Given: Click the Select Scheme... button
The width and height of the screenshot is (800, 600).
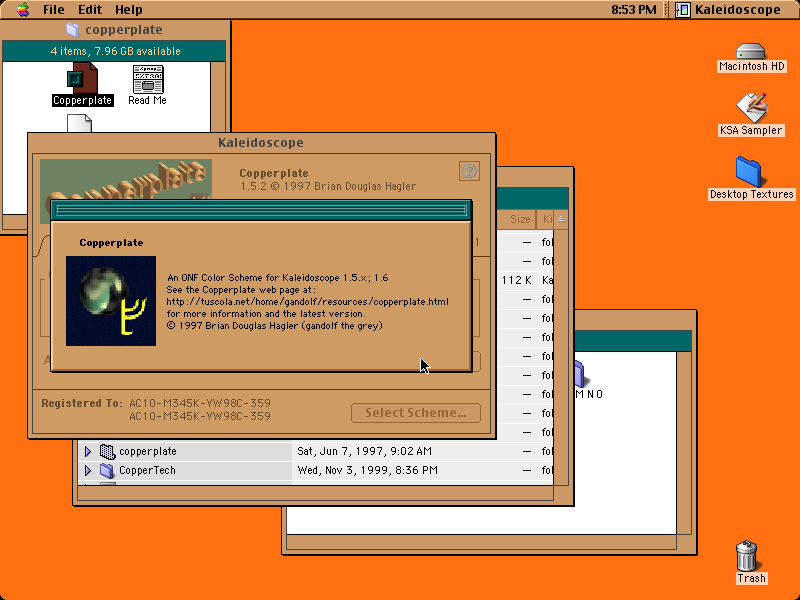Looking at the screenshot, I should point(416,413).
